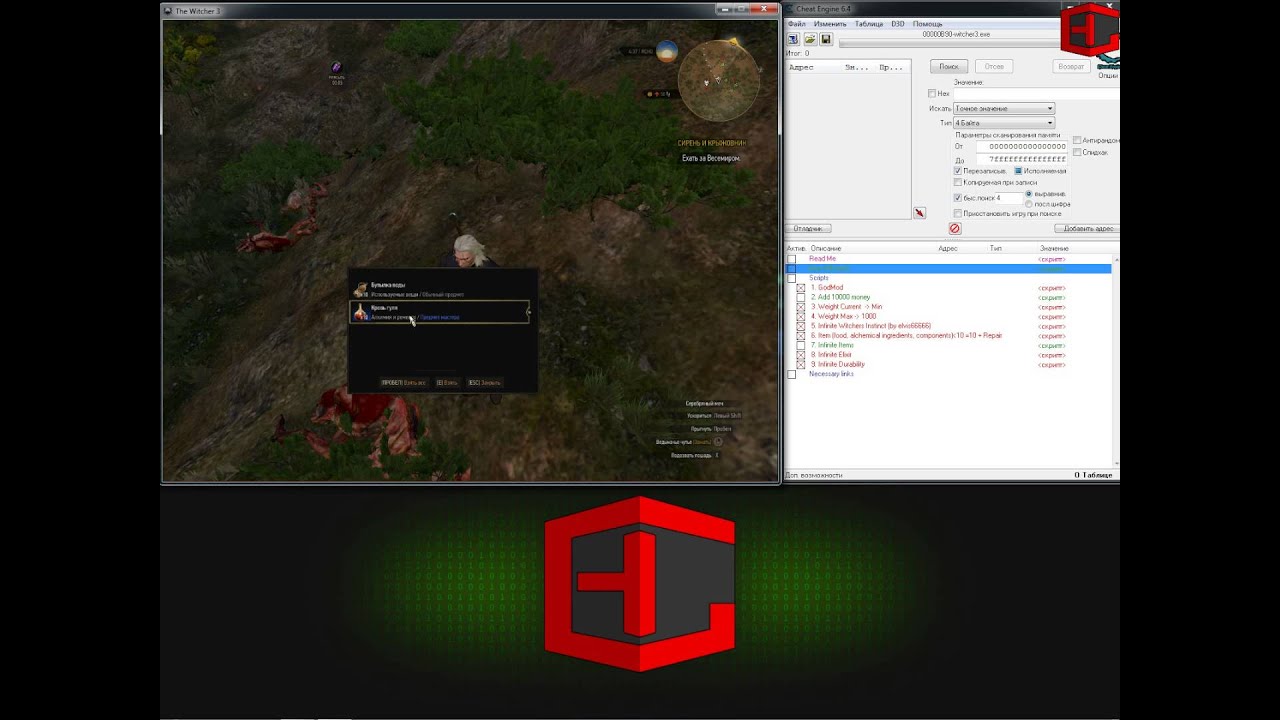This screenshot has height=720, width=1280.
Task: Click the Значение column header in address table
Action: click(1054, 248)
